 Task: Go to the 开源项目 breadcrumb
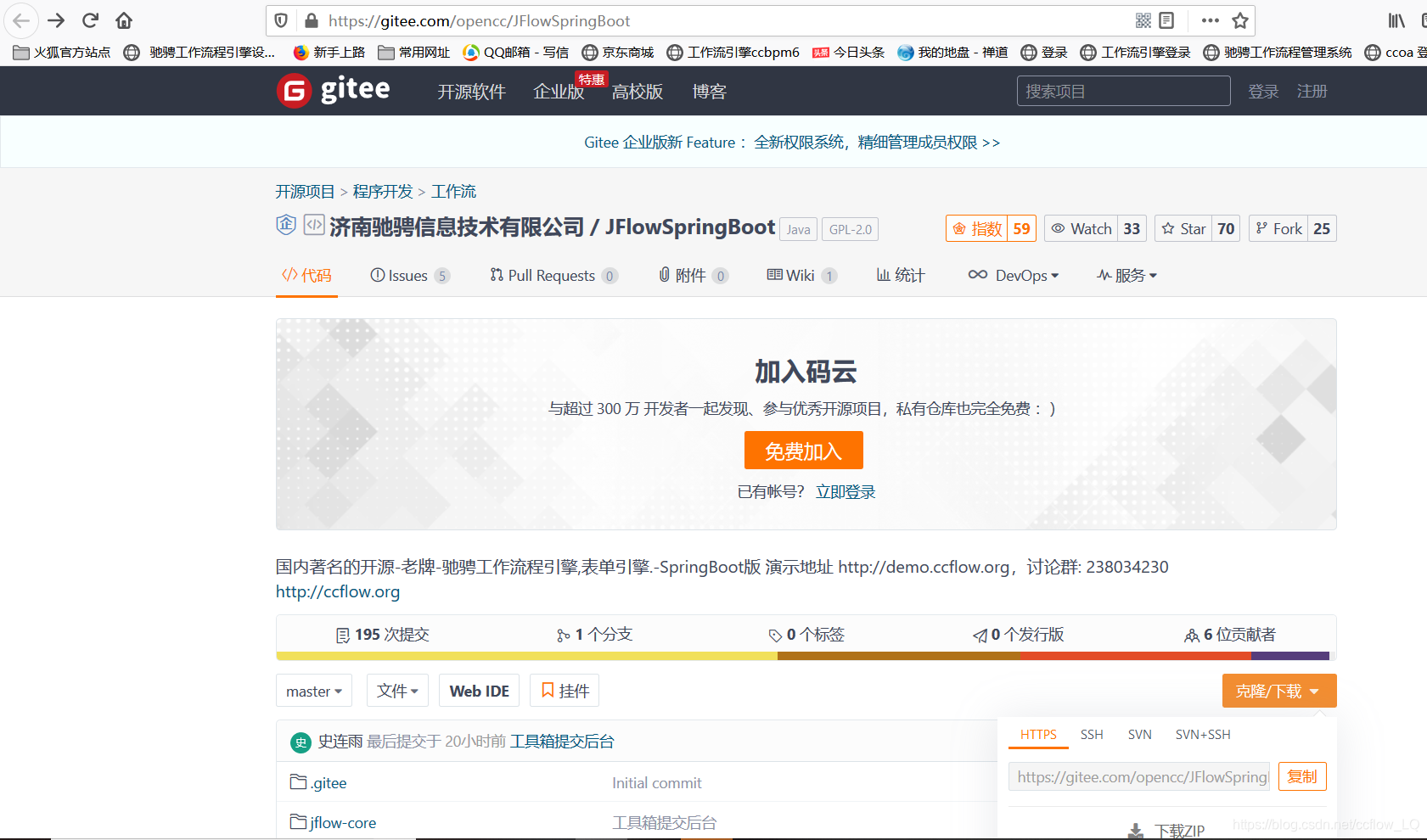pos(305,192)
